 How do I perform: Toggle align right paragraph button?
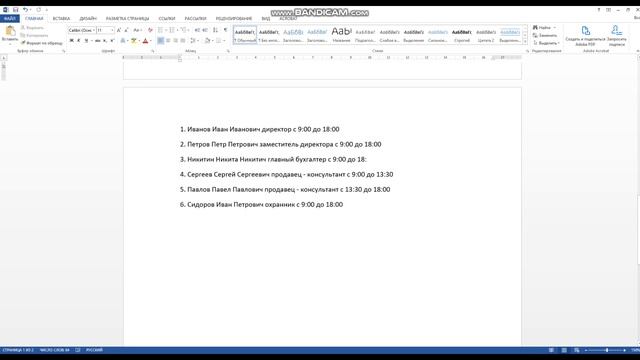click(176, 41)
